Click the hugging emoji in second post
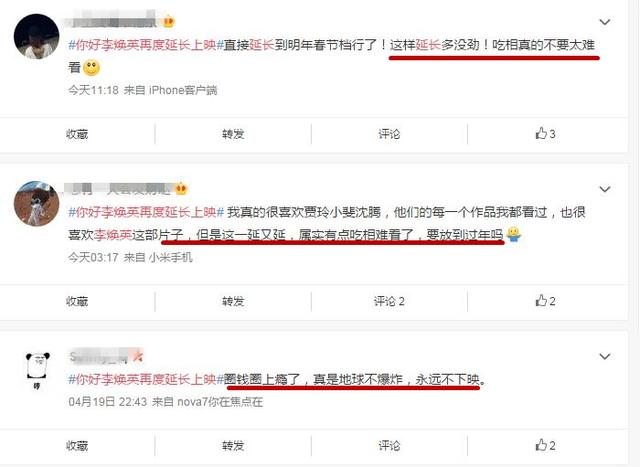The height and width of the screenshot is (467, 640). click(x=514, y=234)
